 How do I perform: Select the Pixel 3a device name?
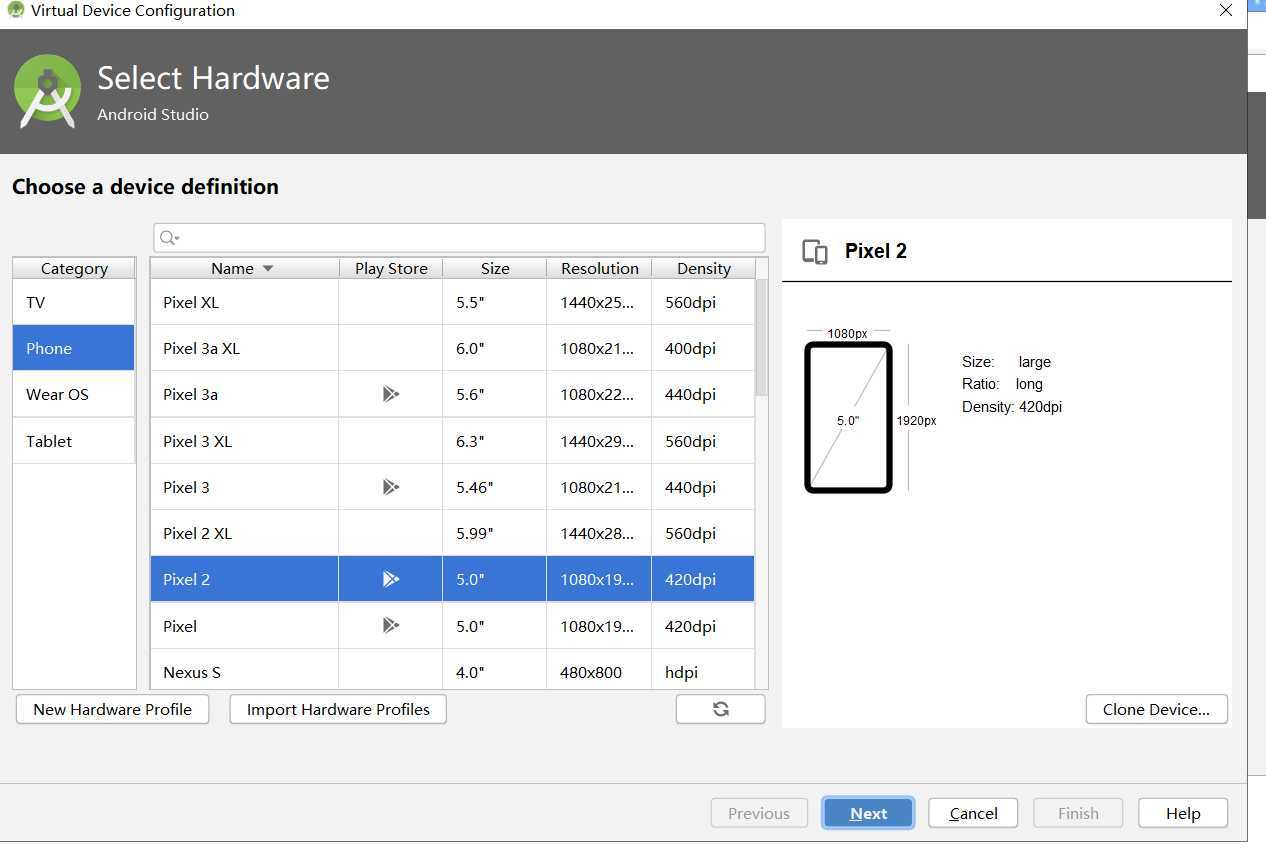click(x=190, y=394)
